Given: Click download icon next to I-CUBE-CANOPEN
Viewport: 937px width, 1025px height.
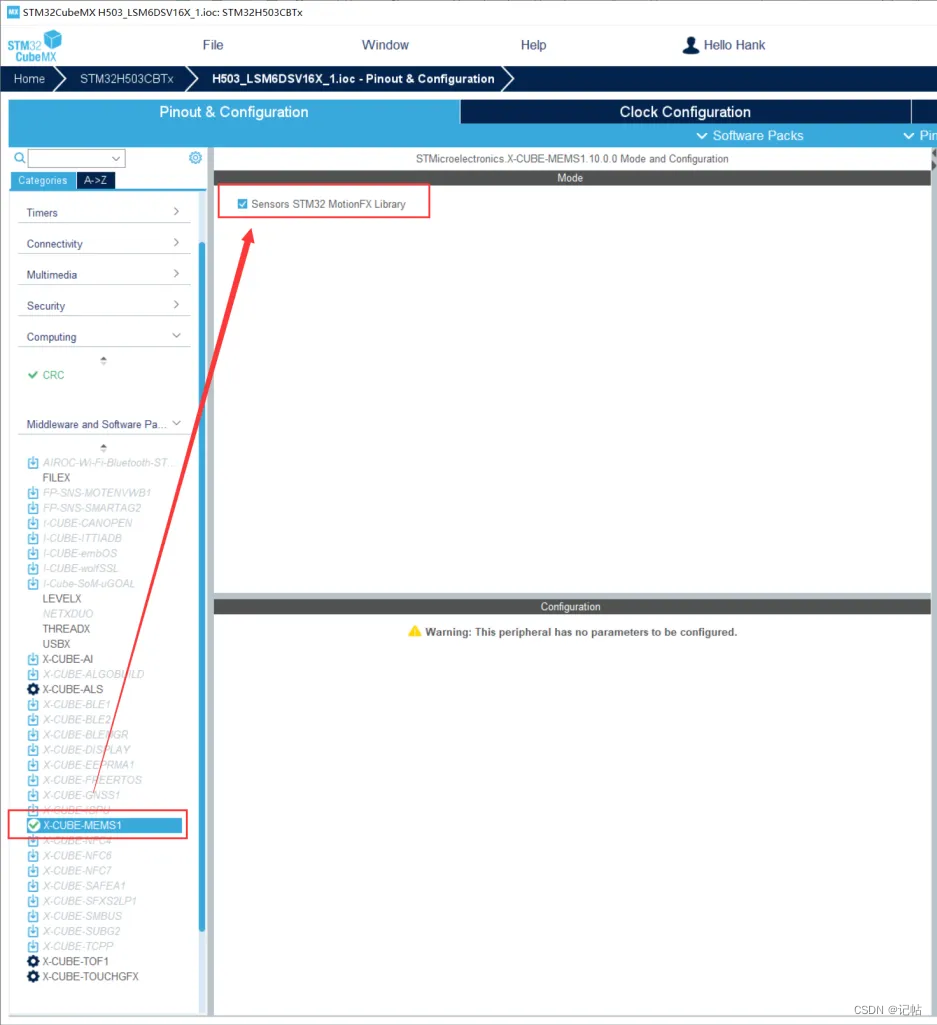Looking at the screenshot, I should (x=33, y=523).
